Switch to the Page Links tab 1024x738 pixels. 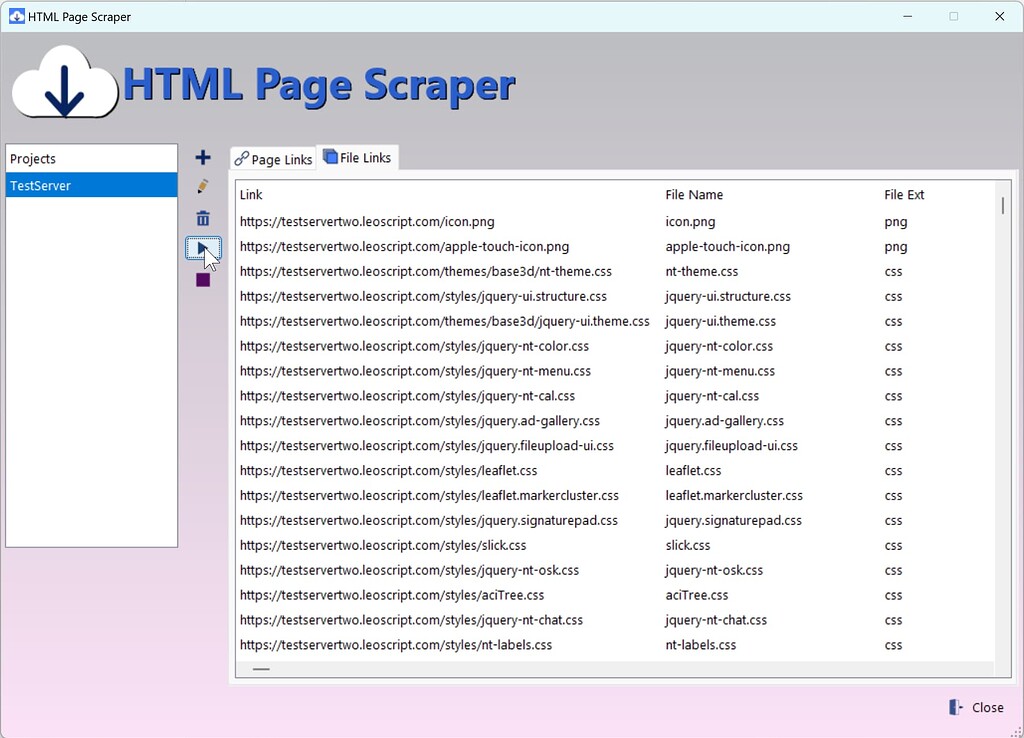(x=275, y=158)
